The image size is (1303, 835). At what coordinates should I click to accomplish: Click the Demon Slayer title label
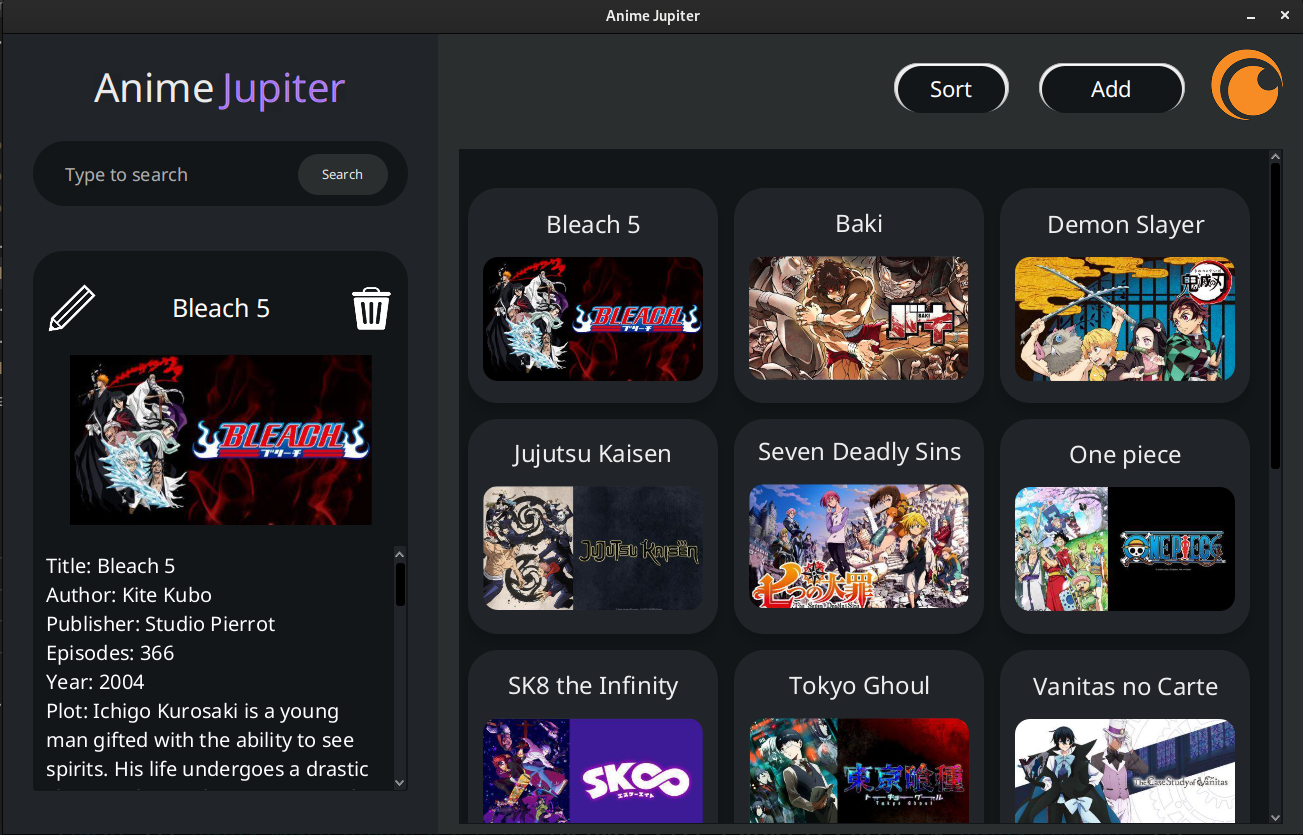pos(1126,225)
